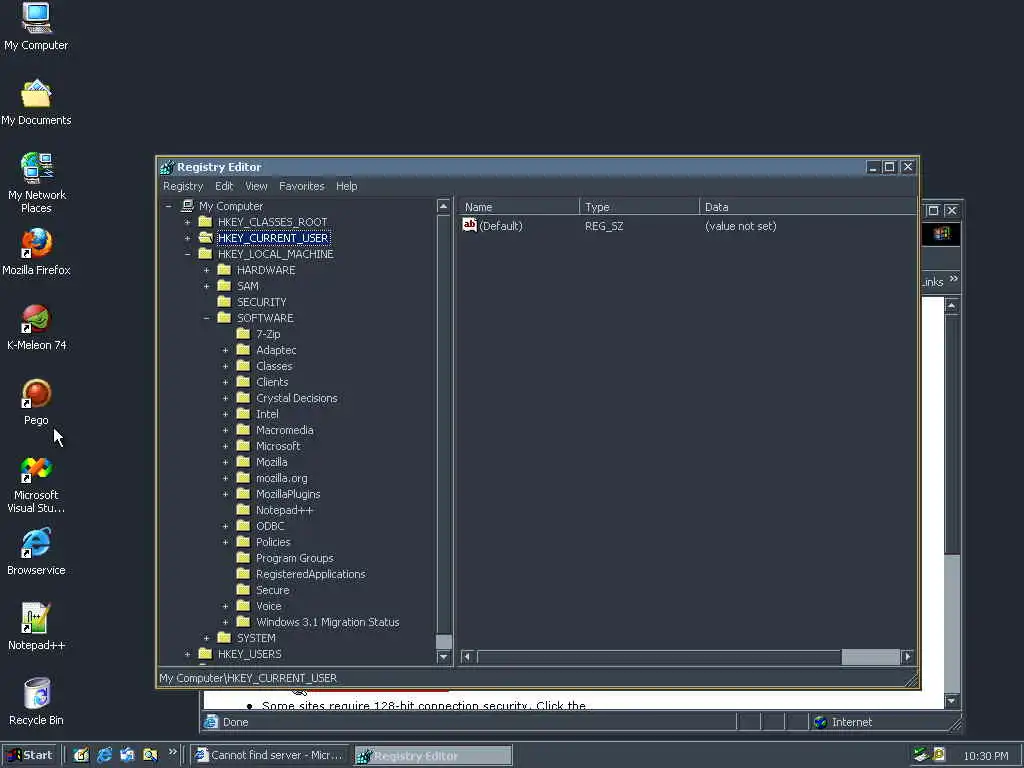Click the fourth quick launch search icon
Screen dimensions: 1024x768
(x=150, y=755)
